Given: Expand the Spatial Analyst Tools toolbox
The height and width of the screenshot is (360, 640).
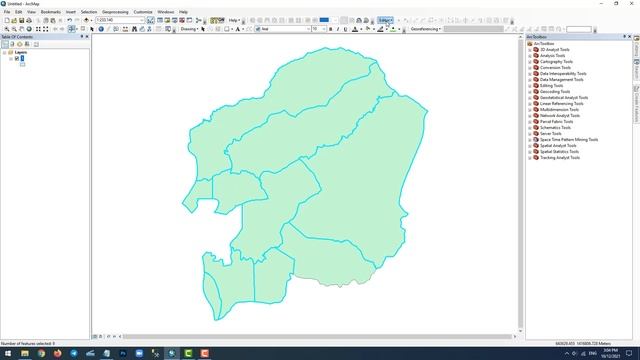Looking at the screenshot, I should (x=530, y=146).
